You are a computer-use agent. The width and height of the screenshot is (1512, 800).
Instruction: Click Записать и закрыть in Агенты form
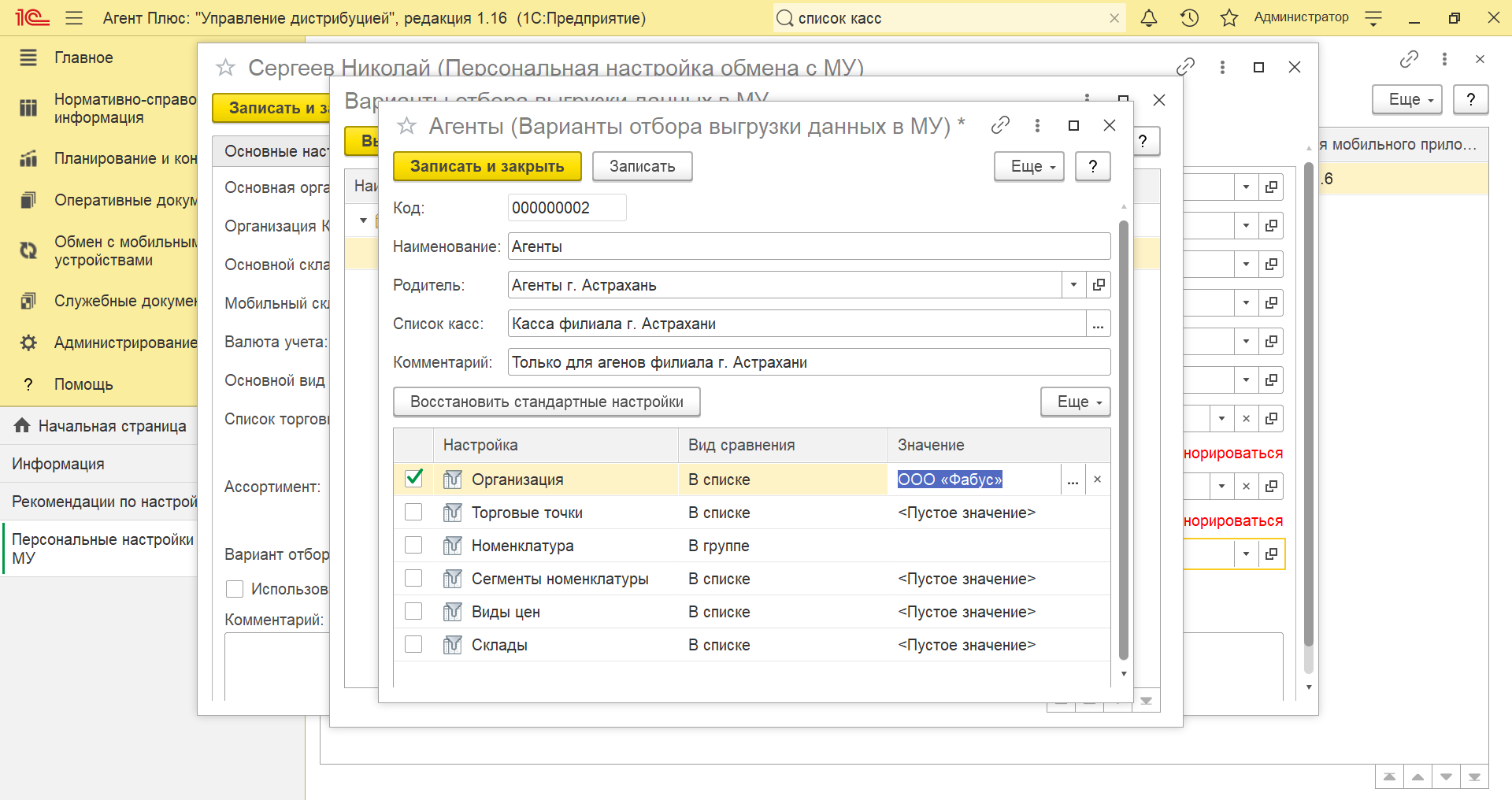click(x=487, y=166)
